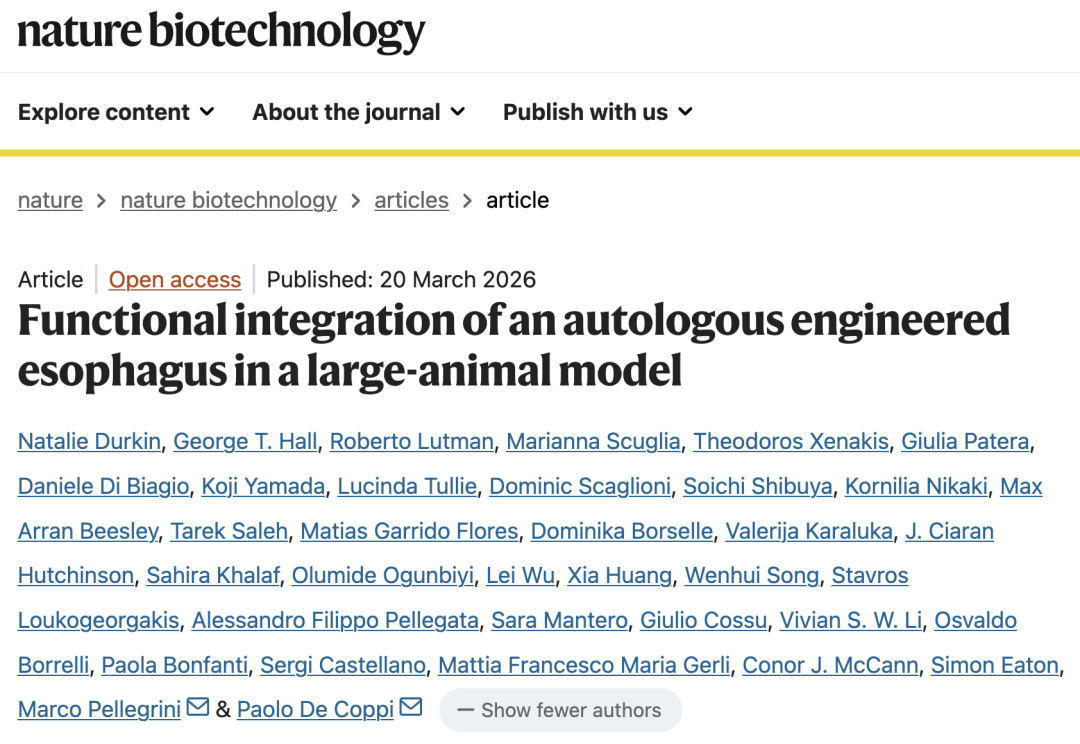This screenshot has height=744, width=1080.
Task: Go to nature breadcrumb link
Action: (50, 200)
